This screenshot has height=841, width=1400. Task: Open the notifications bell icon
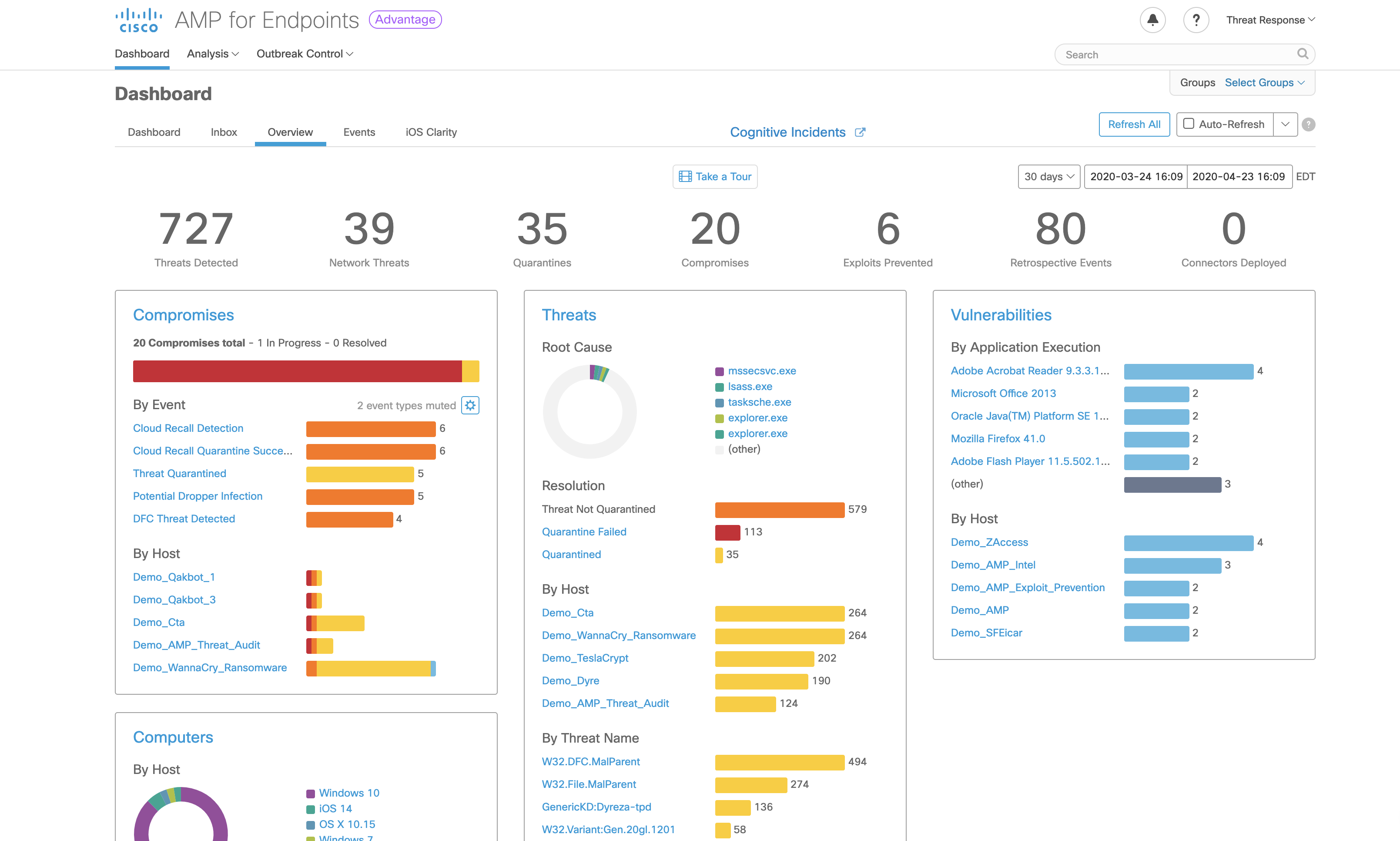pyautogui.click(x=1153, y=20)
